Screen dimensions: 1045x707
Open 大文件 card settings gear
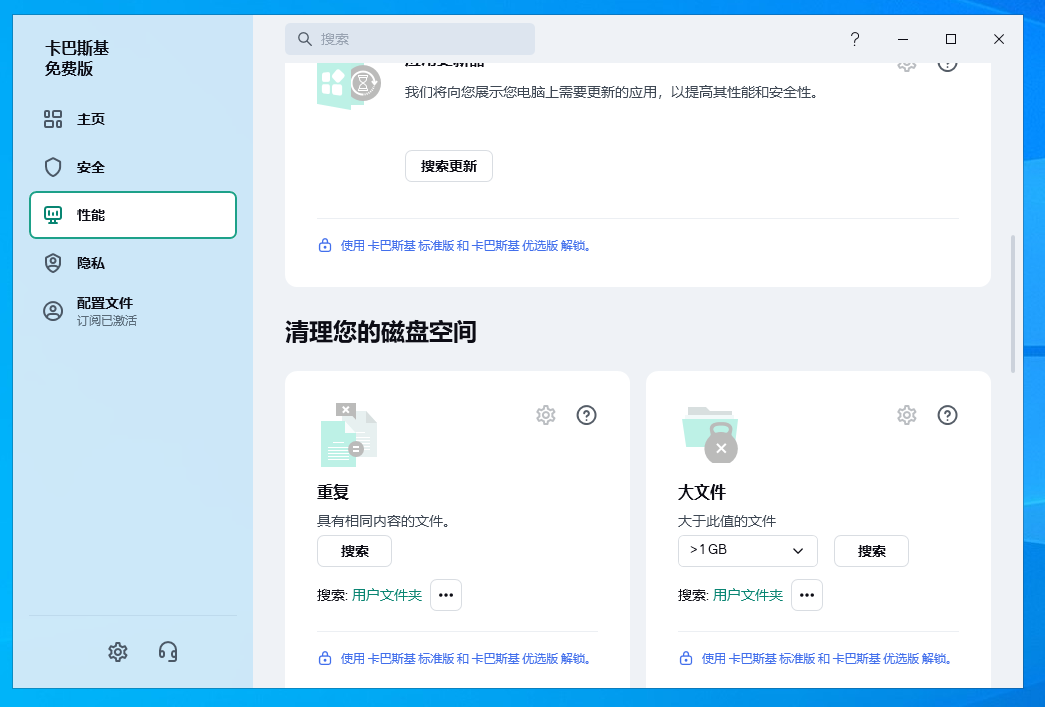coord(907,415)
